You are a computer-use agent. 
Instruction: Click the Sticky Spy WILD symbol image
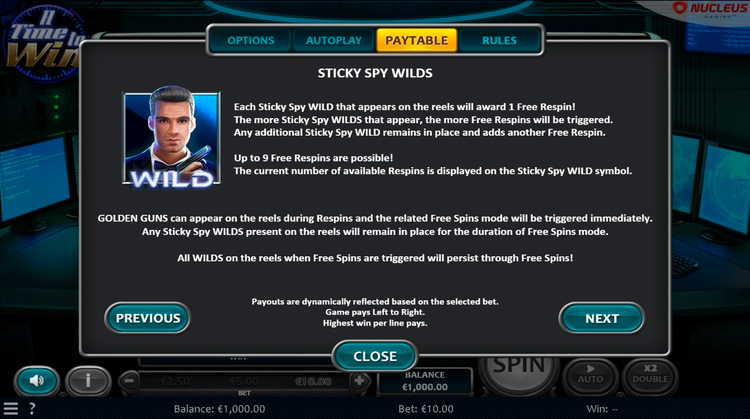[172, 137]
